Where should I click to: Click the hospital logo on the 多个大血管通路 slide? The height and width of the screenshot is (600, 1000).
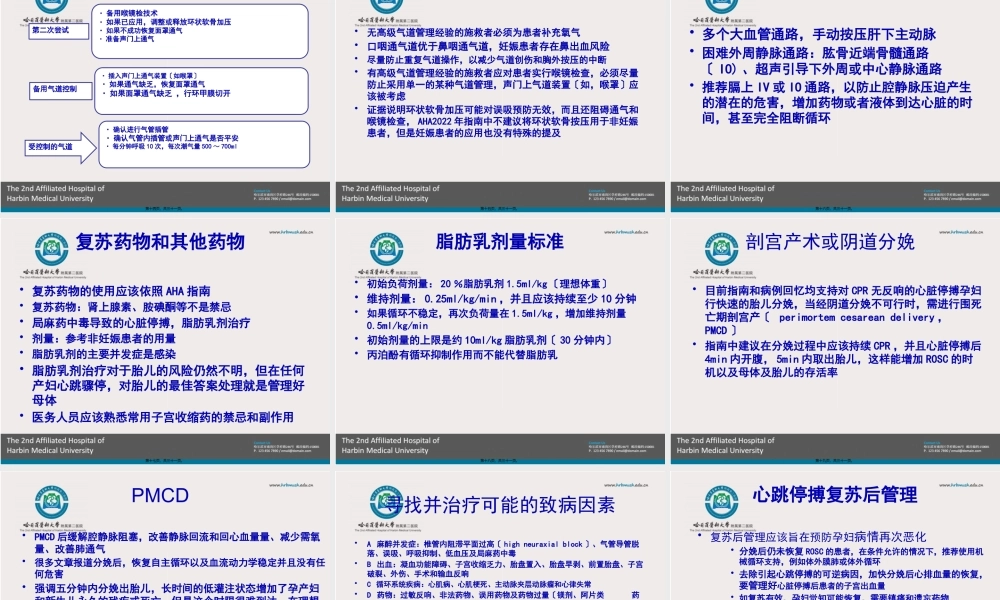(724, 6)
